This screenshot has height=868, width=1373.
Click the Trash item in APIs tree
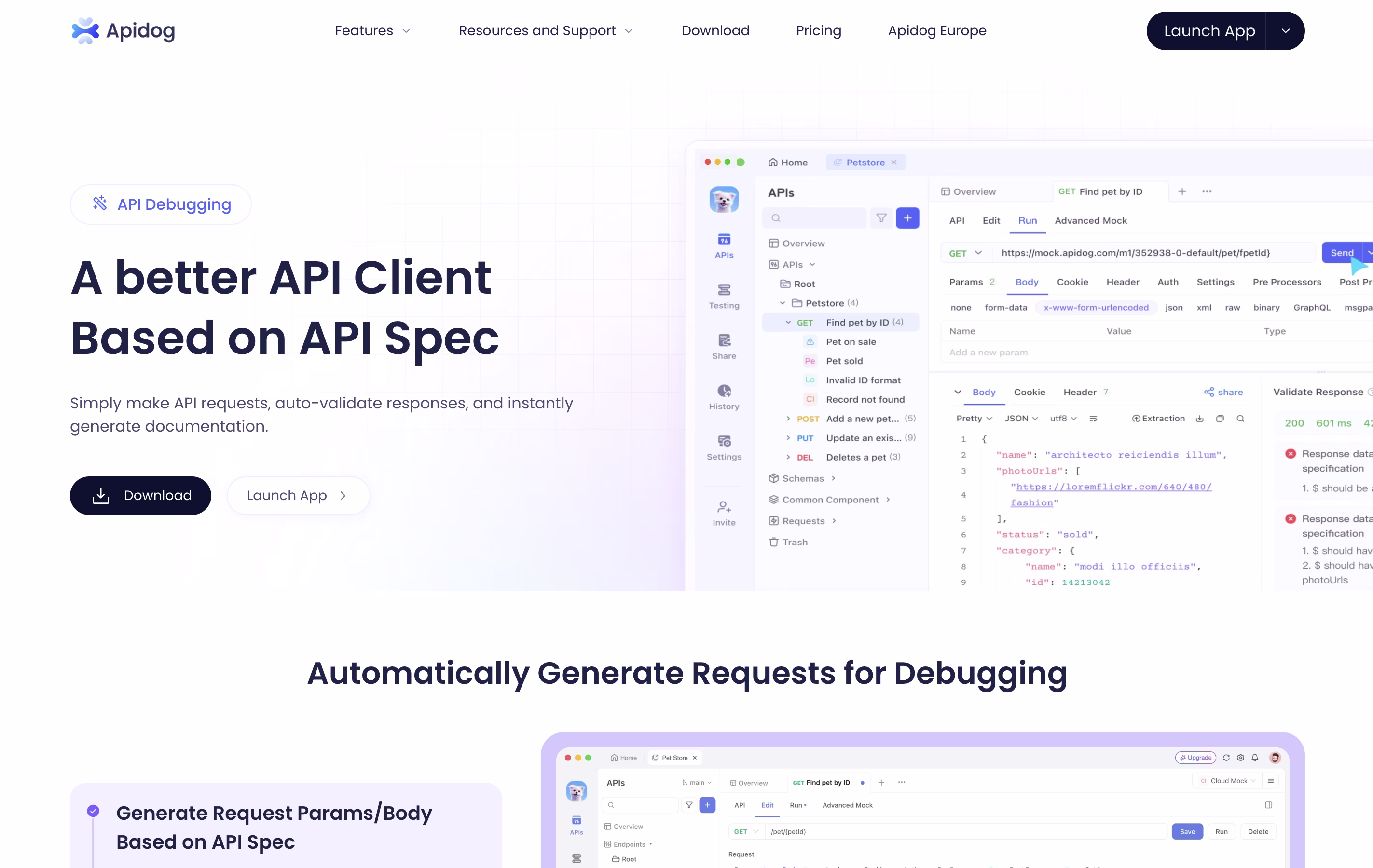pos(794,542)
